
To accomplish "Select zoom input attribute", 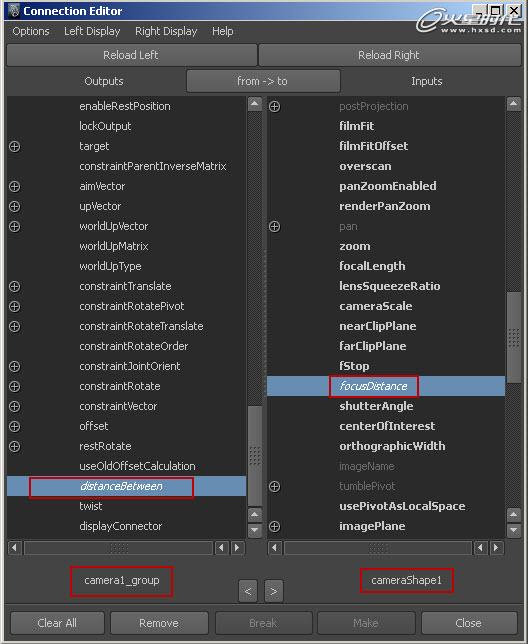I will coord(355,246).
